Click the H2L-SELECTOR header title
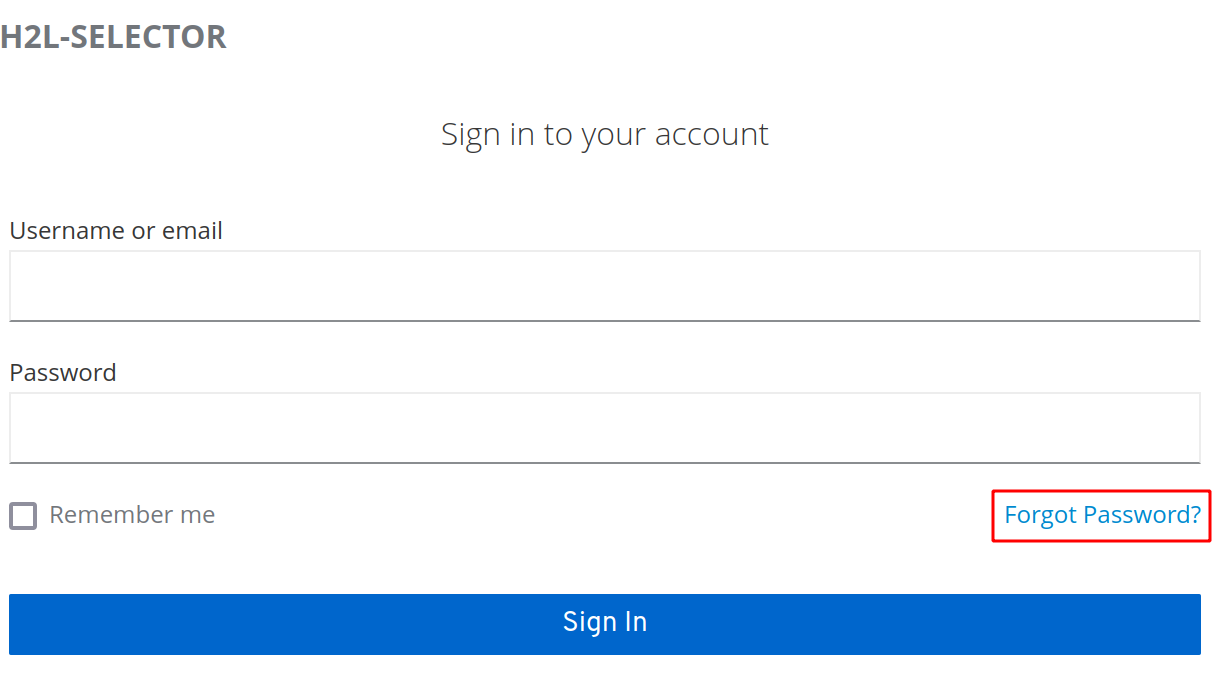The width and height of the screenshot is (1225, 676). click(113, 37)
